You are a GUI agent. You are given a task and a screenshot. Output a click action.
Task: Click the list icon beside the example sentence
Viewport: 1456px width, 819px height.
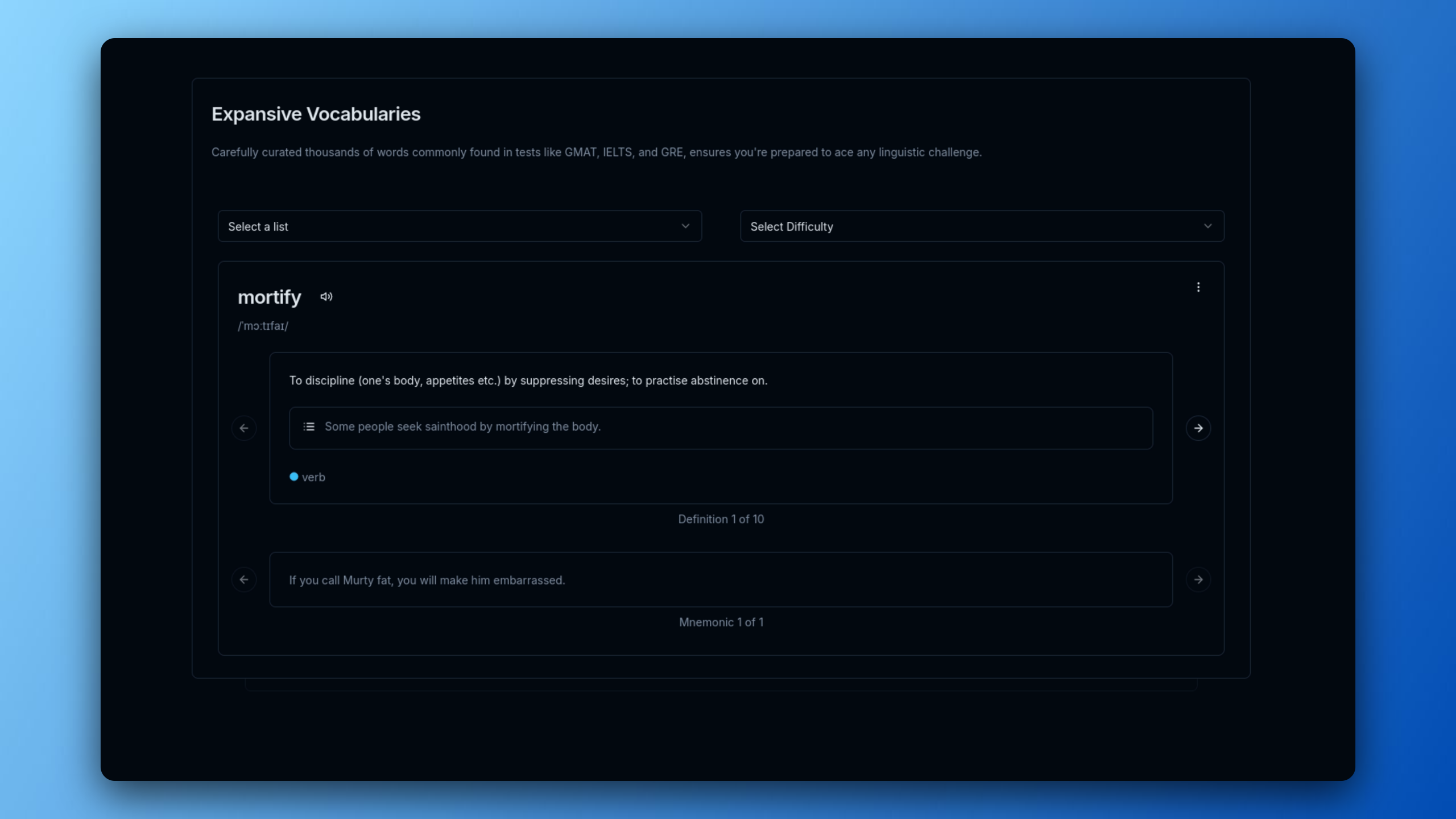[x=309, y=427]
